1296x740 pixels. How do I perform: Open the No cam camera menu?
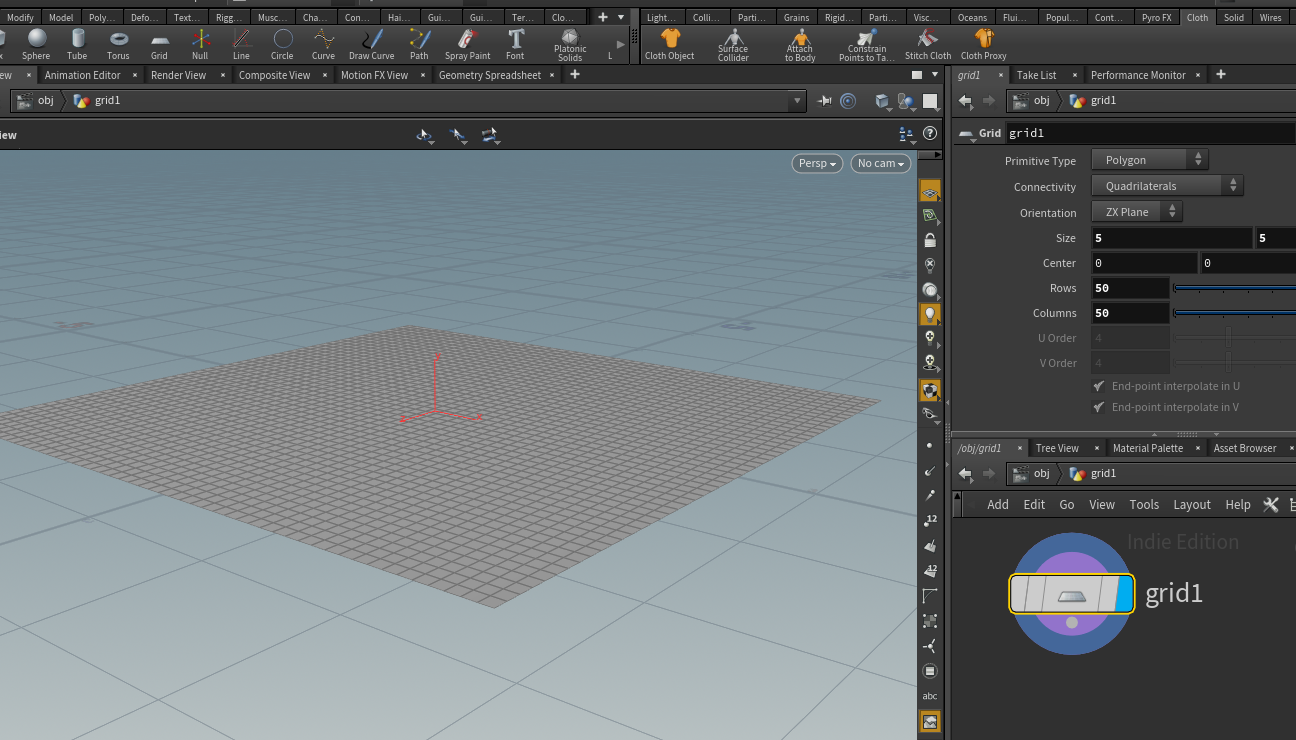[x=881, y=163]
